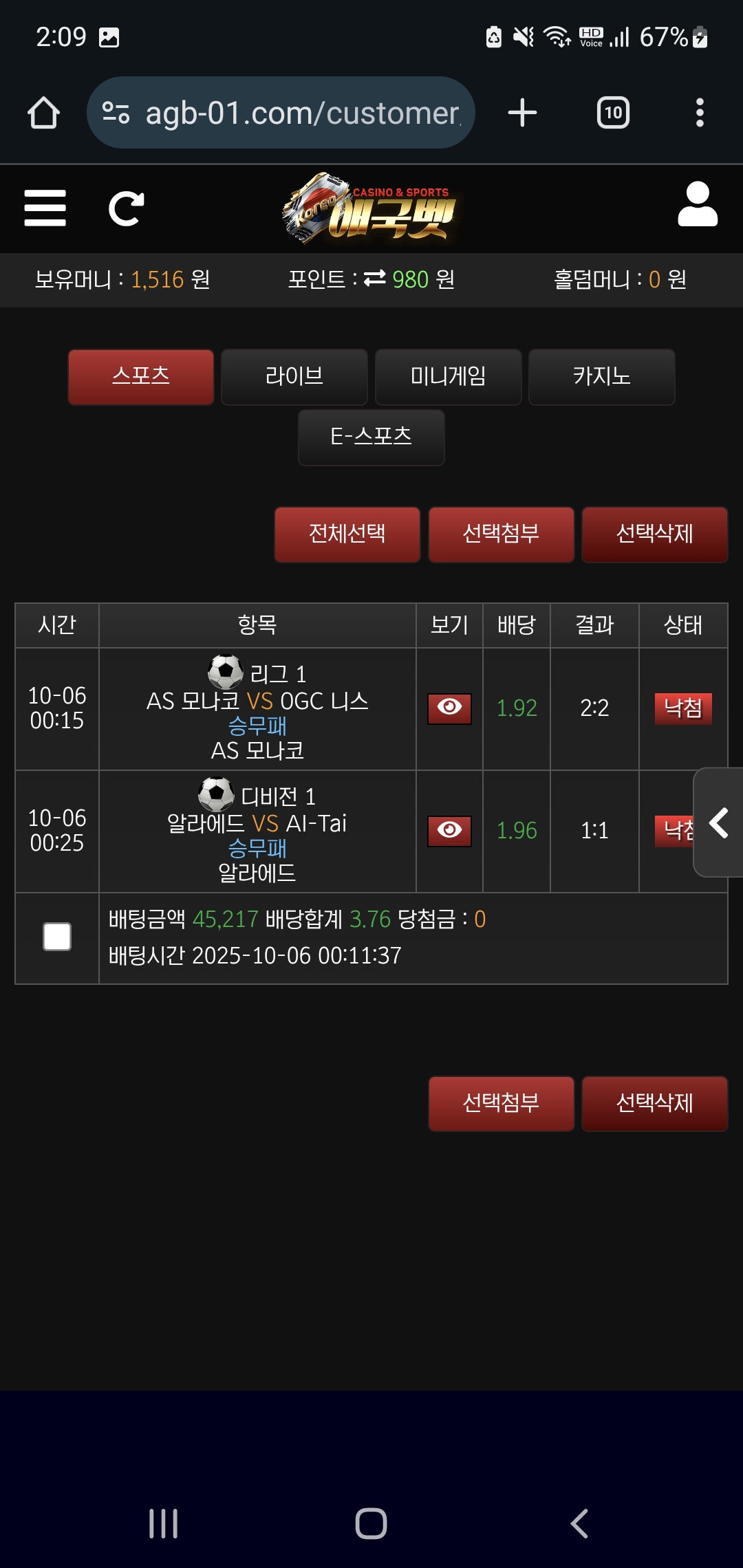The width and height of the screenshot is (743, 1568).
Task: Open the browser tab switcher
Action: [613, 113]
